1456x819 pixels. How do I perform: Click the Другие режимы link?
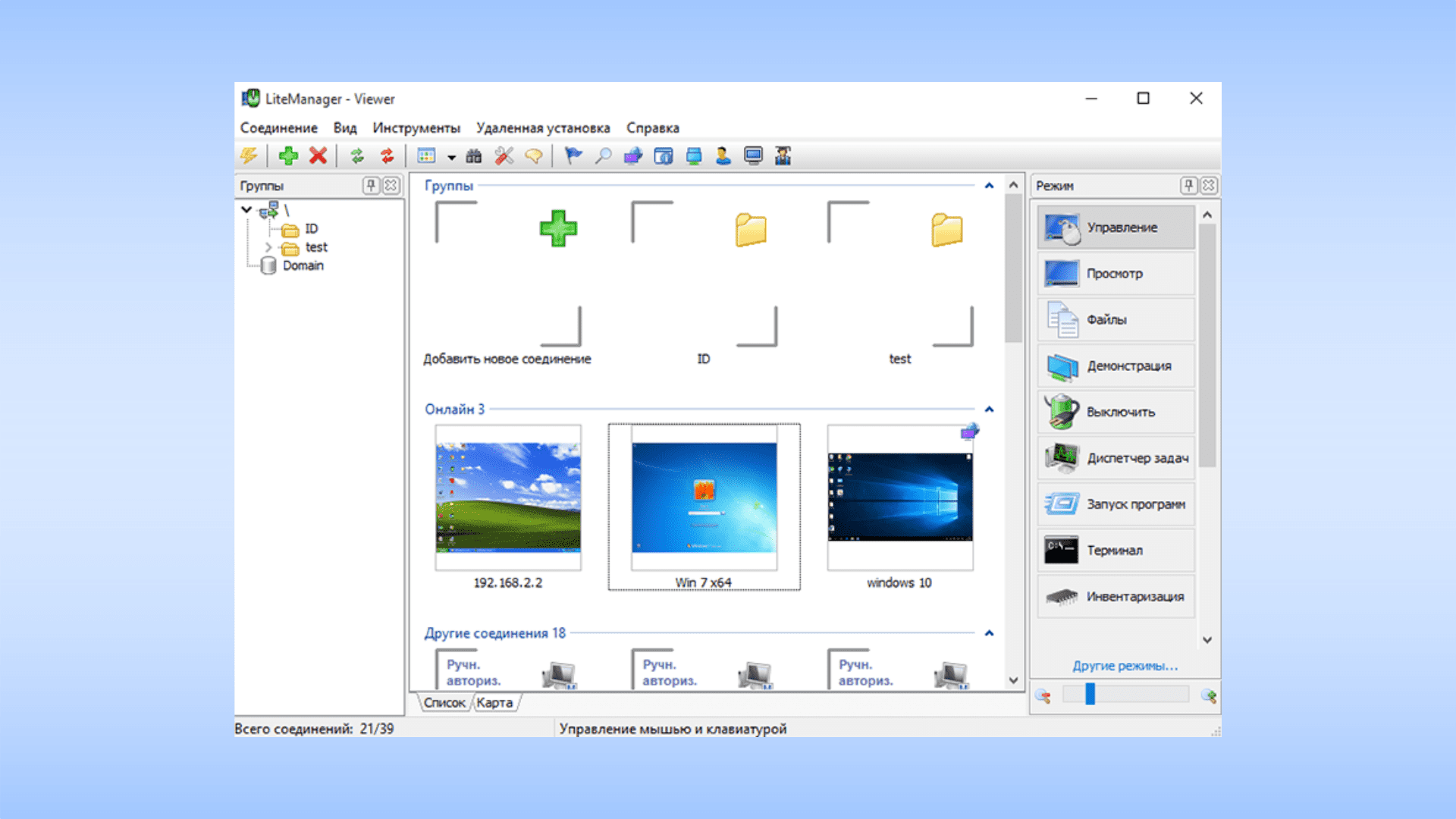[x=1125, y=666]
